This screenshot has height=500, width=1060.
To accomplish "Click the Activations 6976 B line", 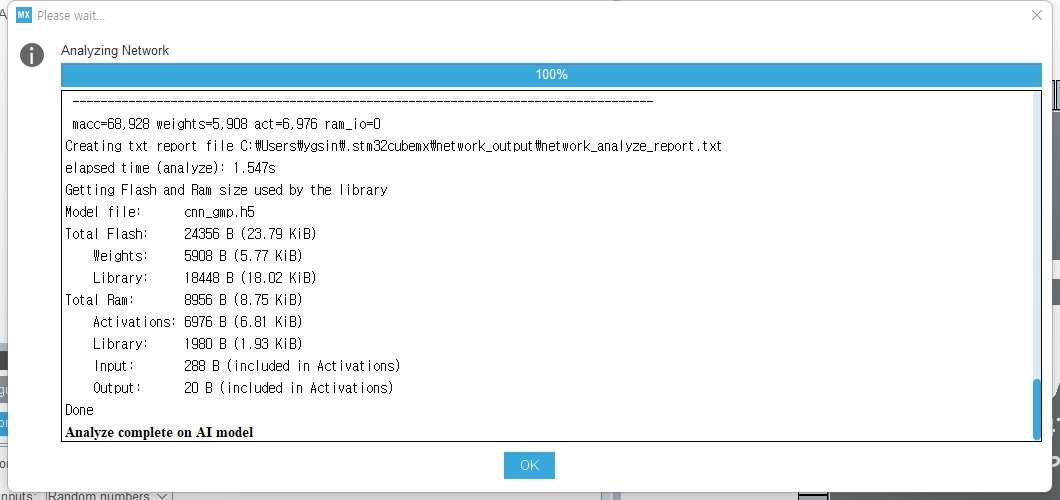I will pyautogui.click(x=197, y=322).
